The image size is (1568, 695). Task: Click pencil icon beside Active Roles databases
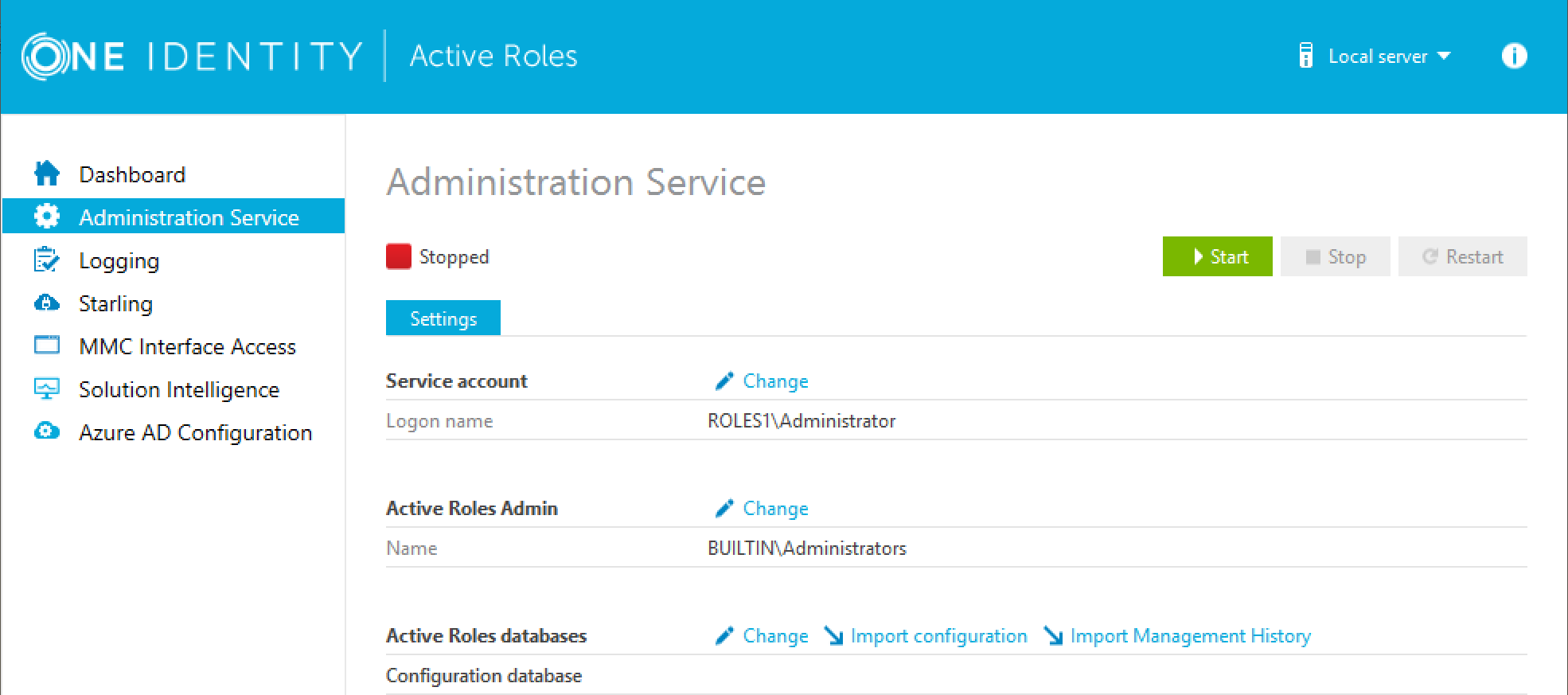click(x=724, y=636)
